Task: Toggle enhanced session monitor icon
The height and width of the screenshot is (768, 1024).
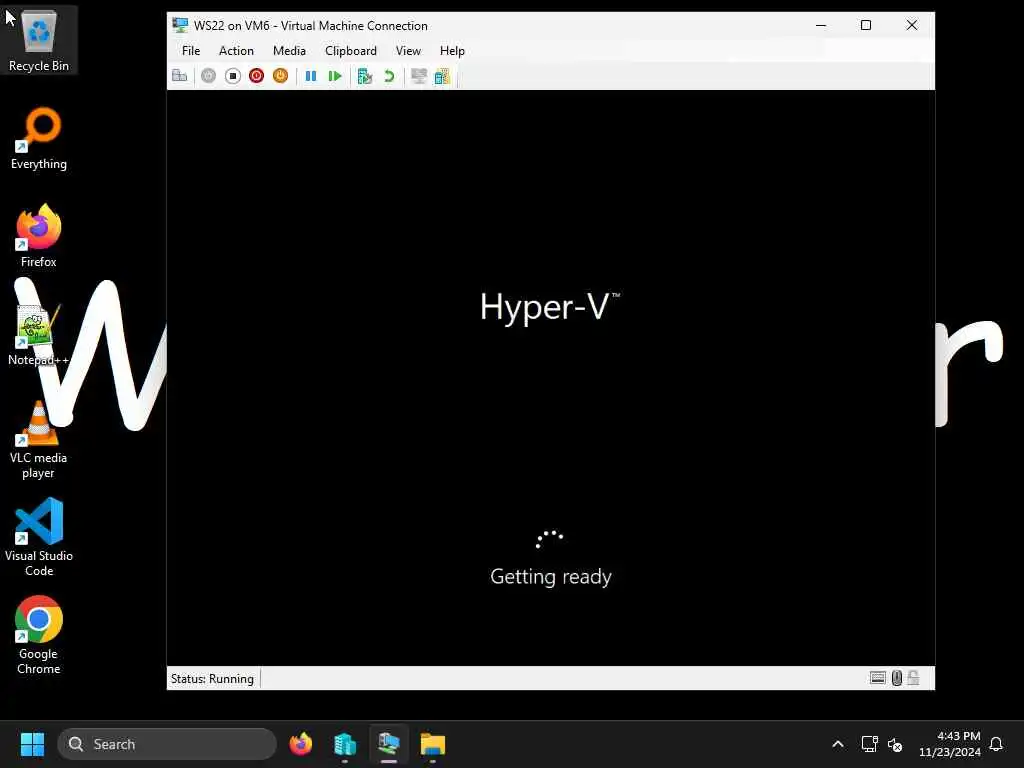Action: click(419, 76)
